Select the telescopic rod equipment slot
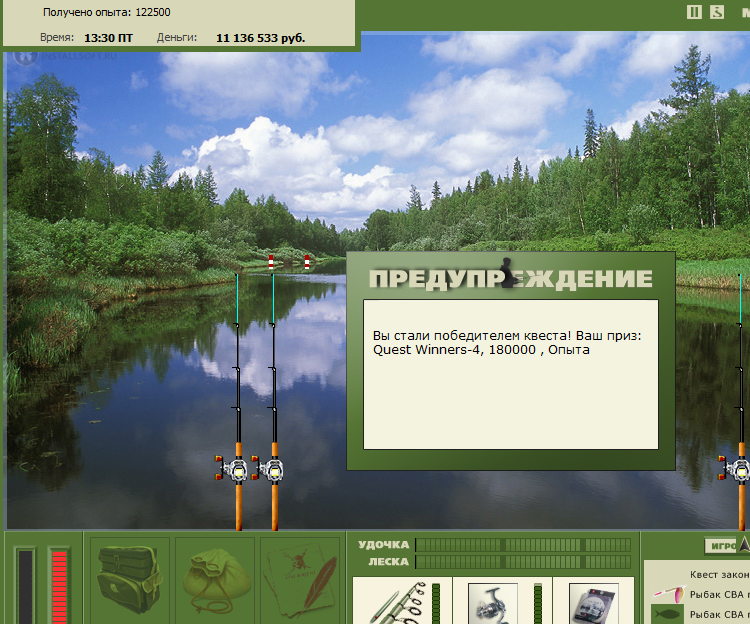Screen dimensions: 750x624 coord(402,601)
